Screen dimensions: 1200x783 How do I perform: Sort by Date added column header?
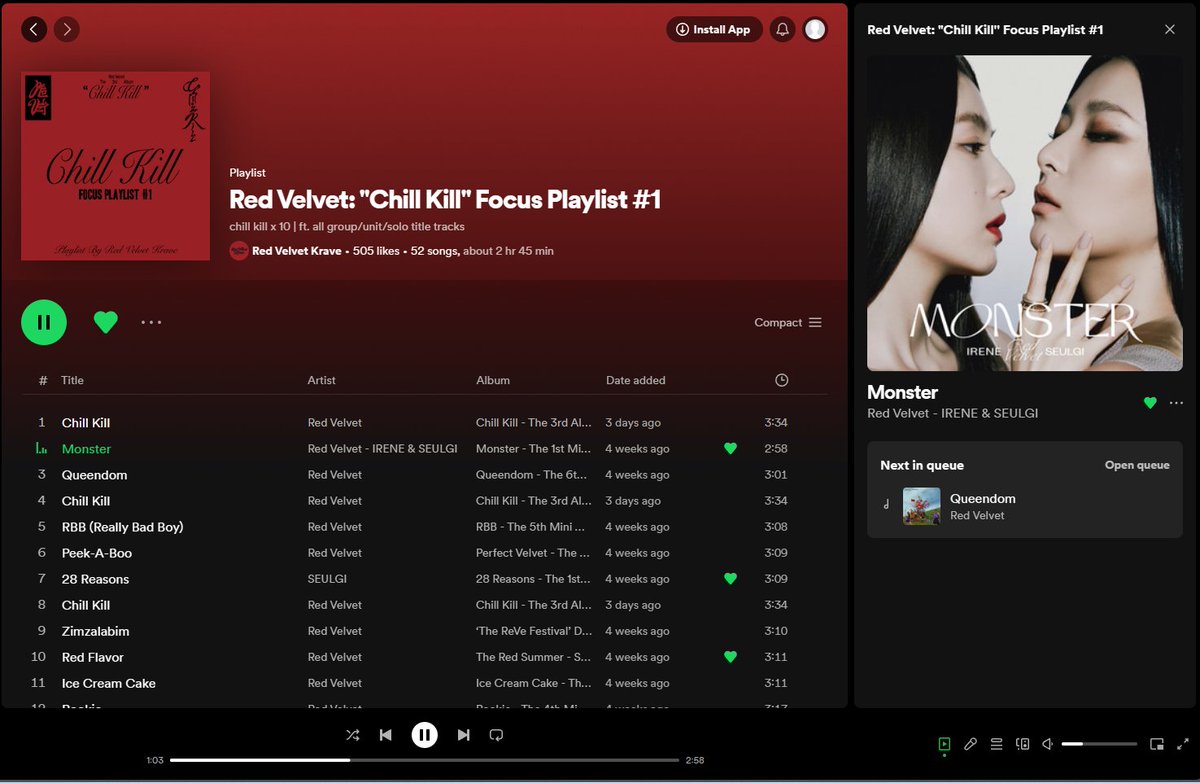click(x=635, y=380)
